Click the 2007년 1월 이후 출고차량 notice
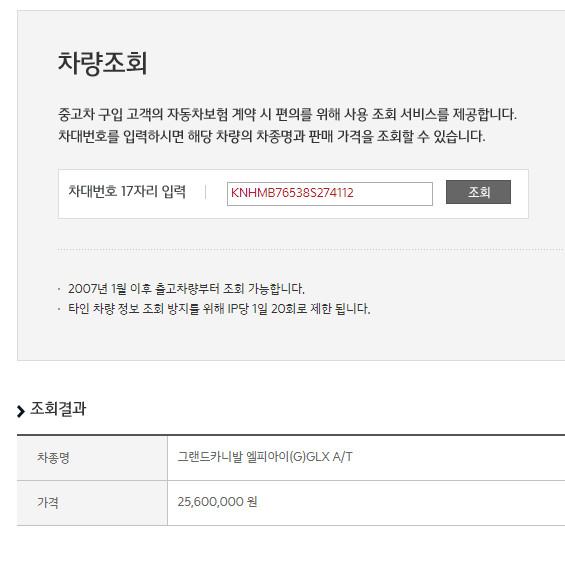 click(186, 289)
